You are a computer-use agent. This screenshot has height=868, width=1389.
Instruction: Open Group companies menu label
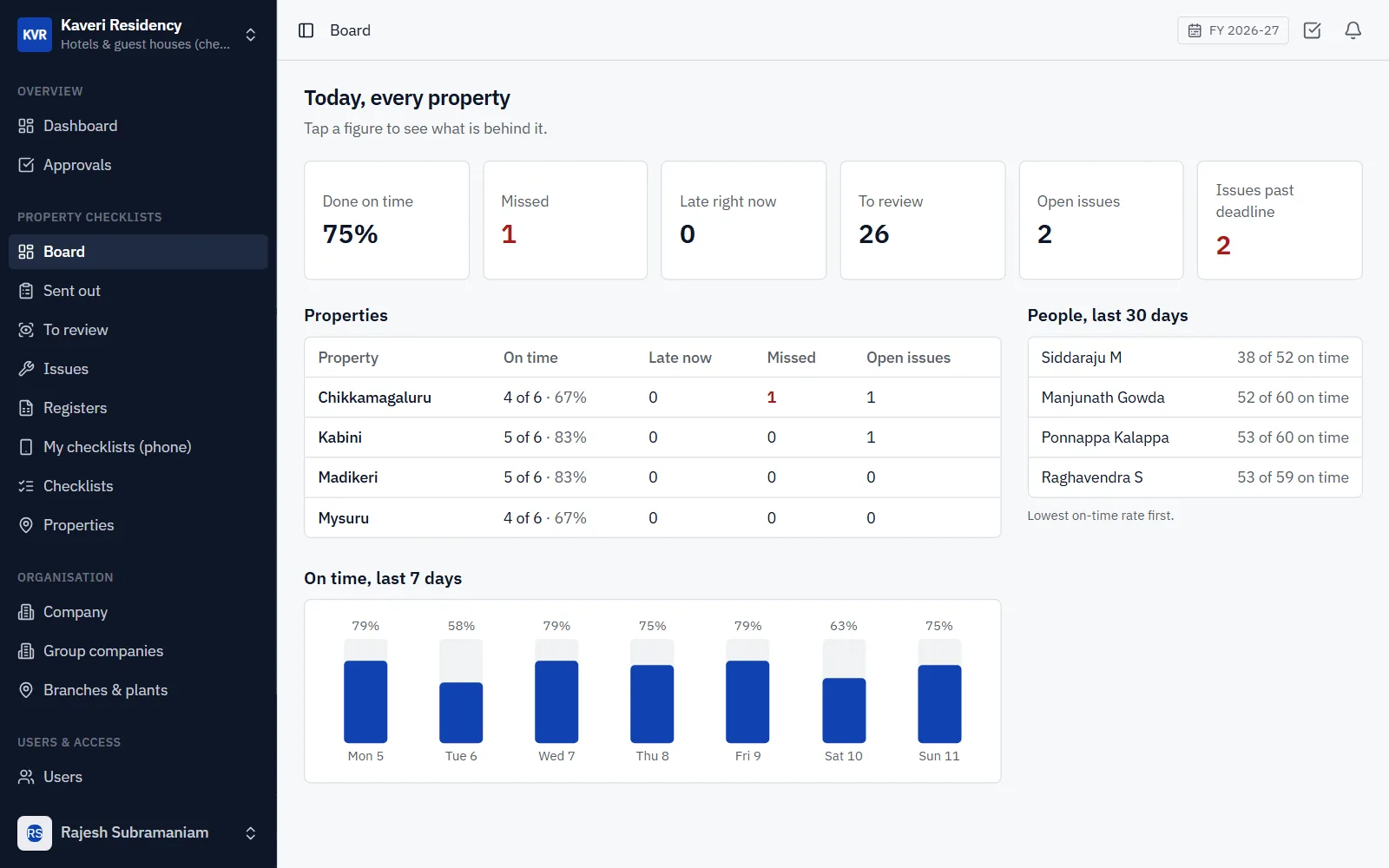103,651
